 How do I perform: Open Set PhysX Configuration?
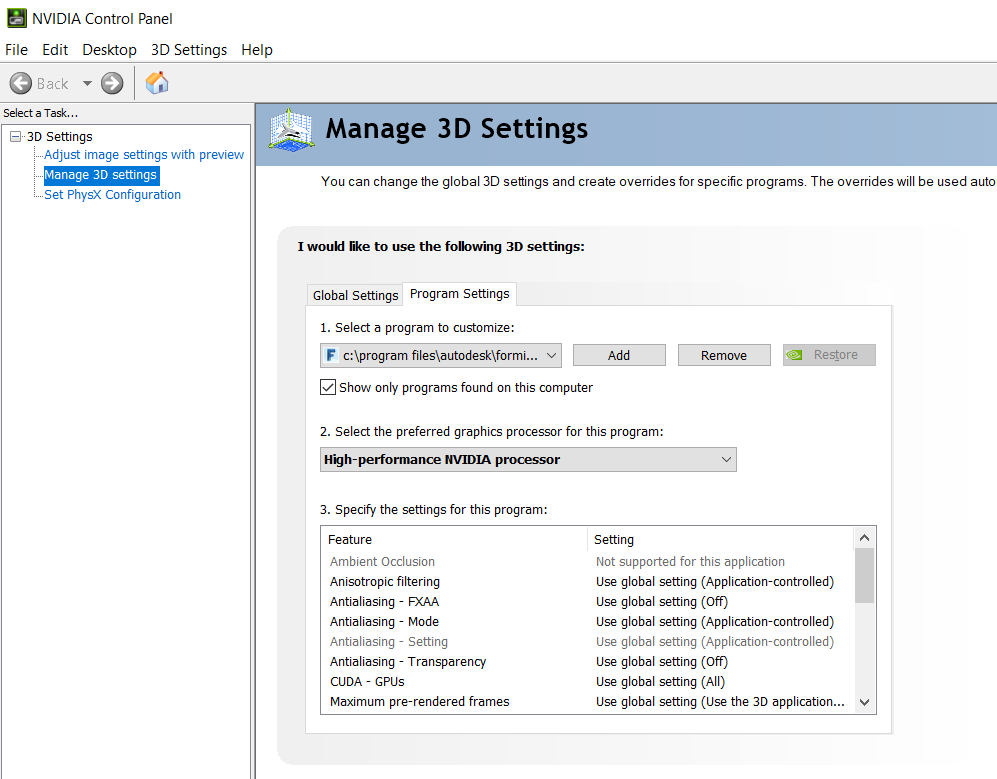111,194
